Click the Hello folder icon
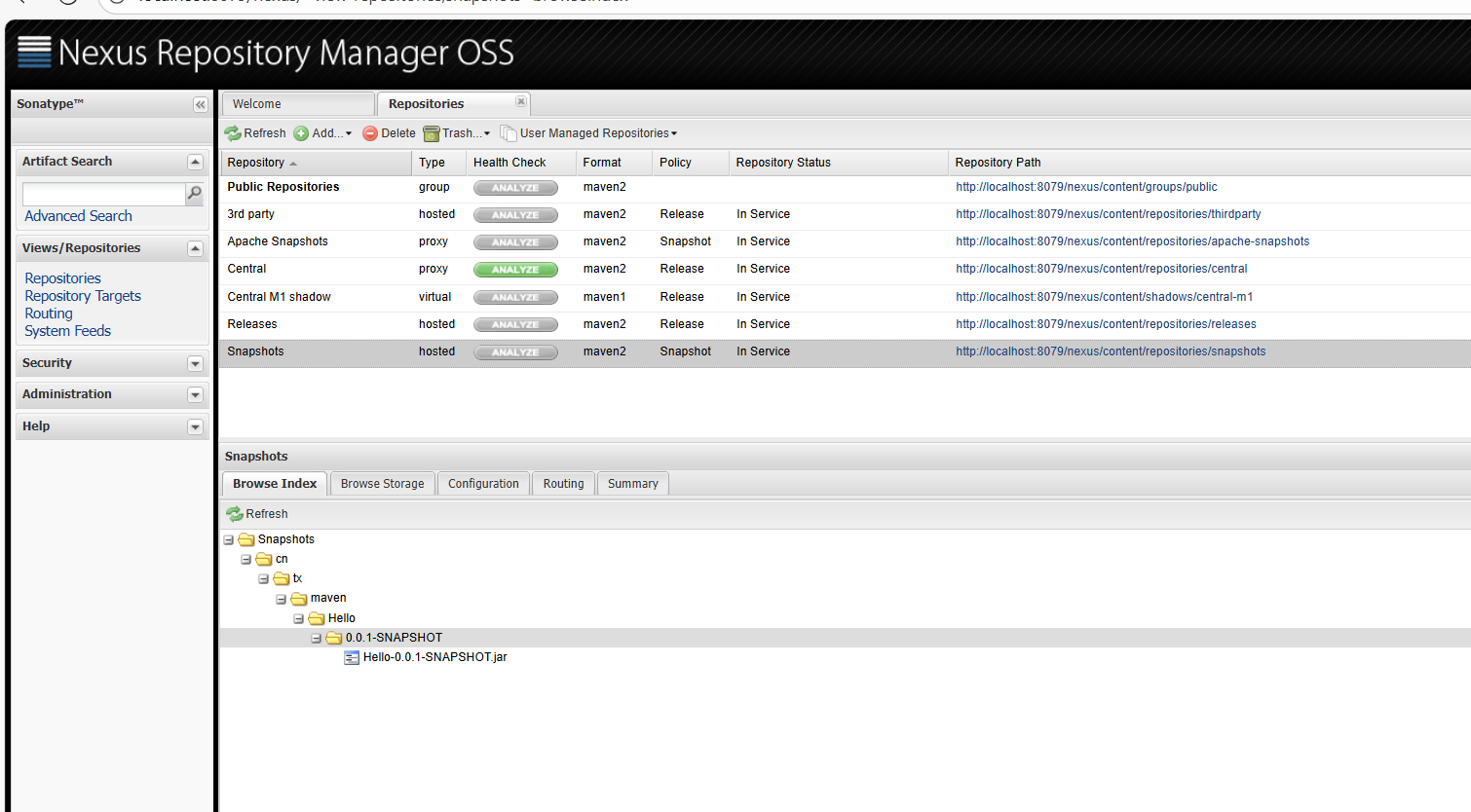Viewport: 1471px width, 812px height. pos(317,618)
